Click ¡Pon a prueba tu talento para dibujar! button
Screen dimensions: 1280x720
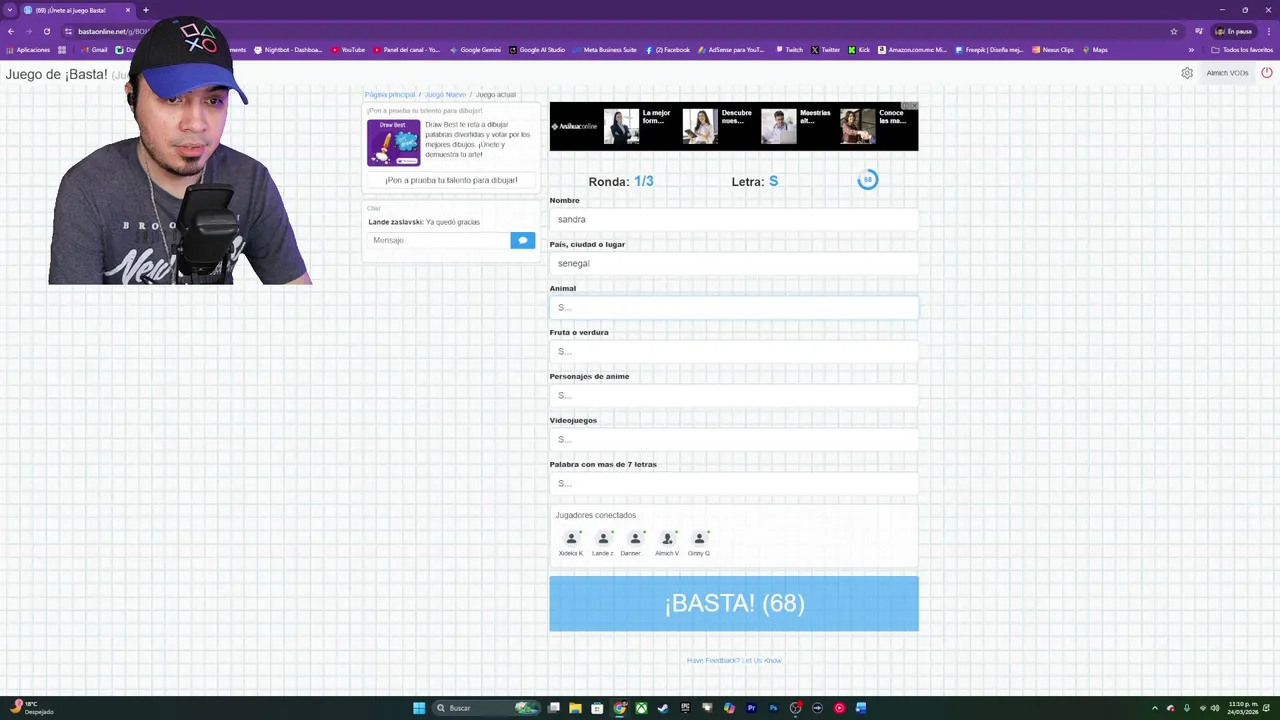click(x=451, y=180)
